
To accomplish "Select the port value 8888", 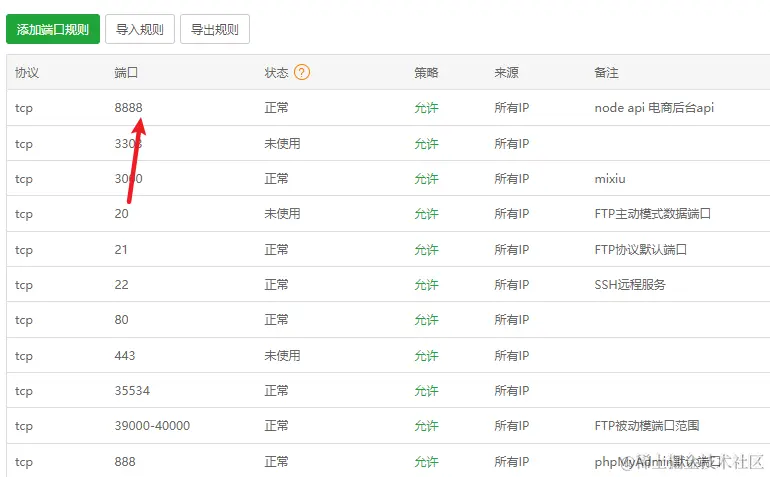I will click(x=129, y=108).
